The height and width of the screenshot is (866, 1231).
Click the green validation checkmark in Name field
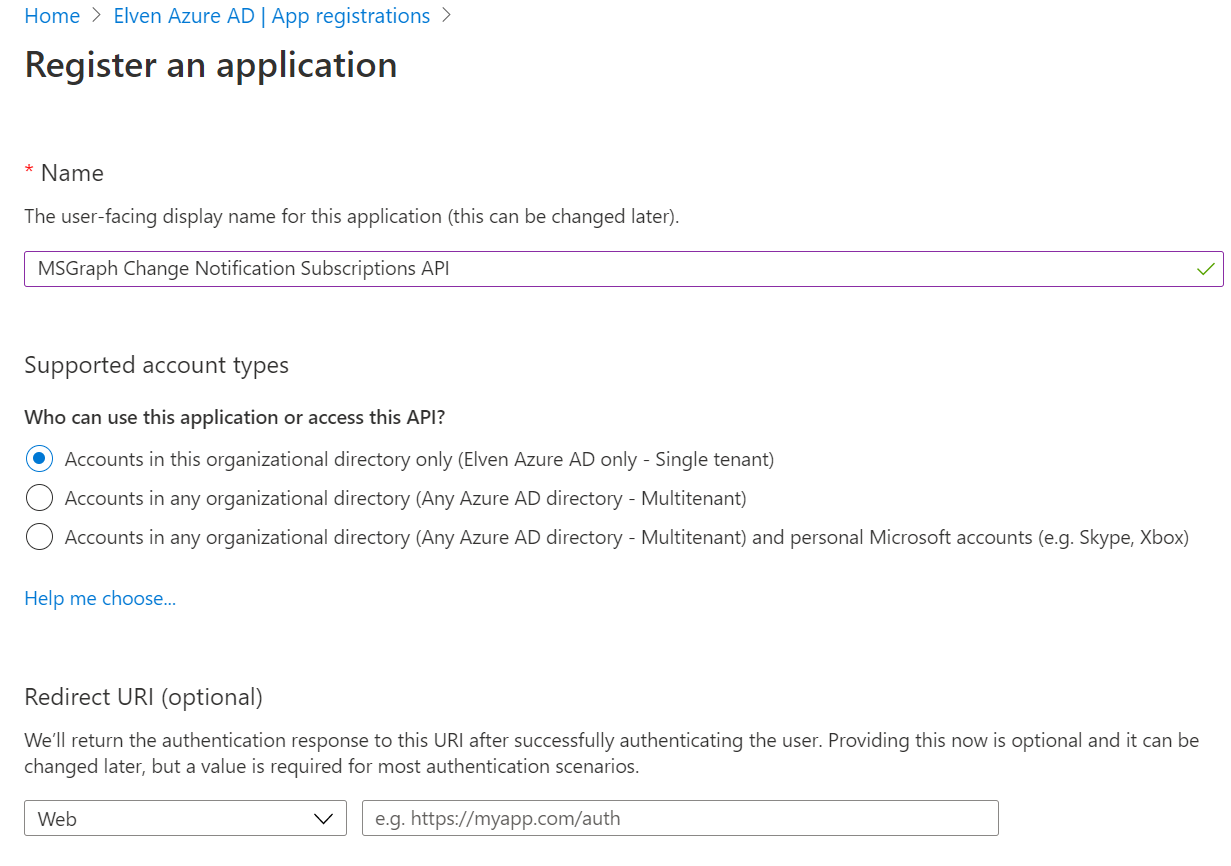tap(1205, 269)
